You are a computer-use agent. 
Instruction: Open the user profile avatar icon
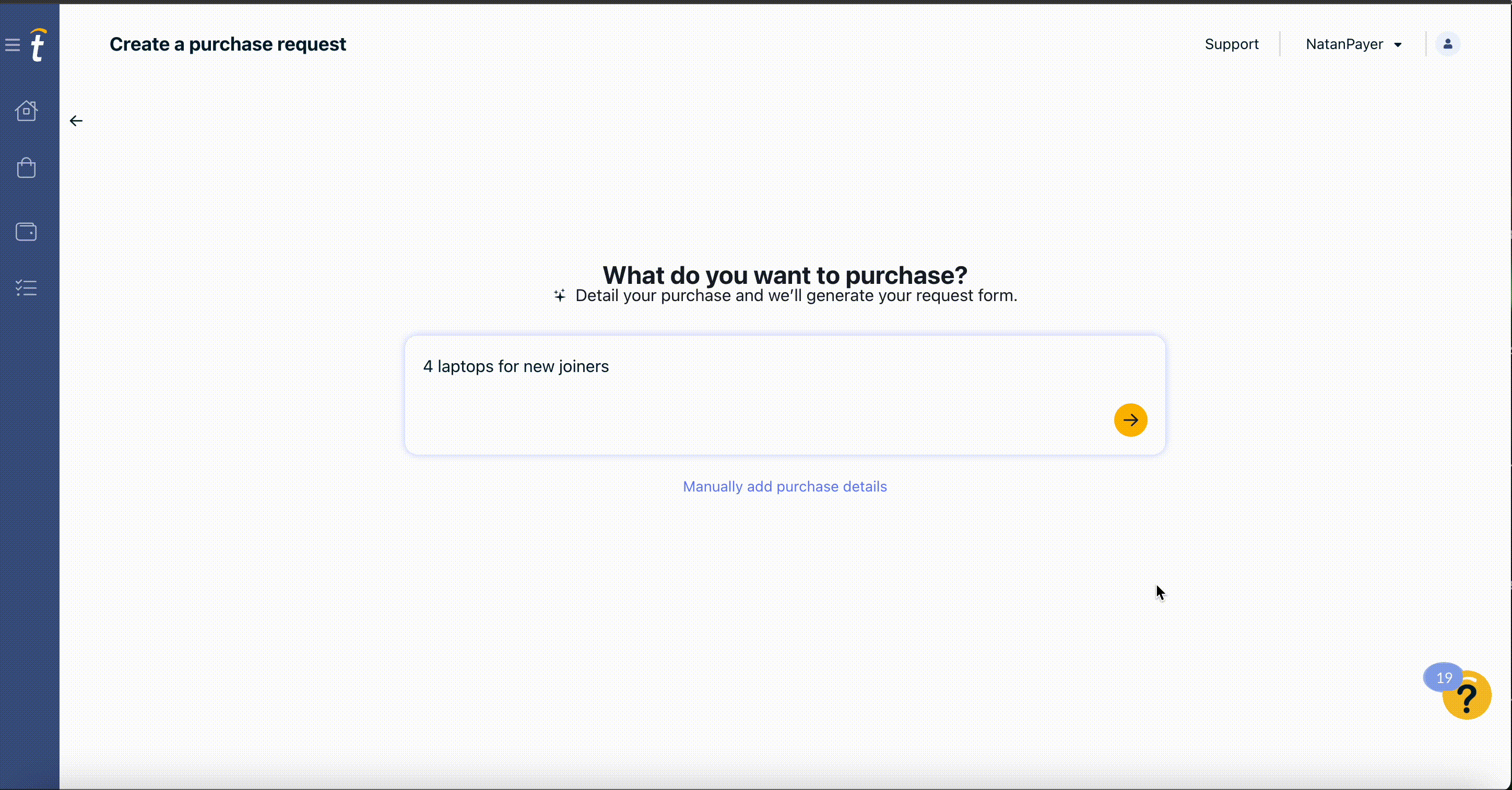pos(1447,44)
